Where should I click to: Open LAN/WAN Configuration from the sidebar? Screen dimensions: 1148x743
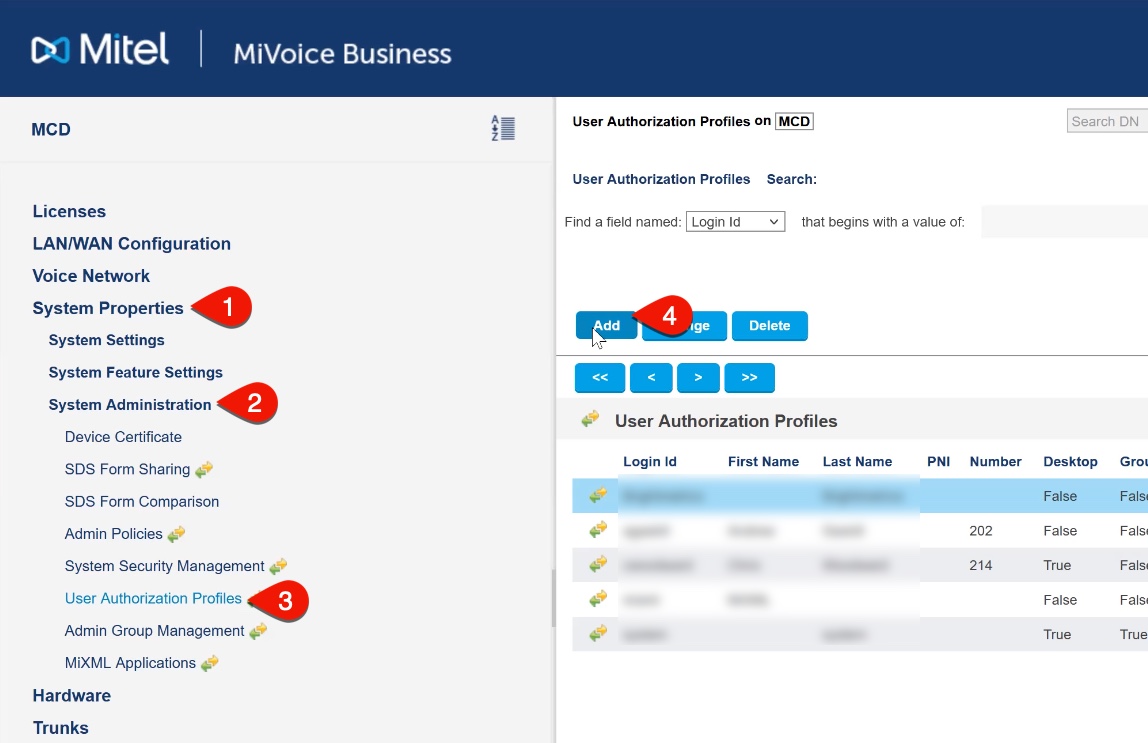[x=131, y=243]
